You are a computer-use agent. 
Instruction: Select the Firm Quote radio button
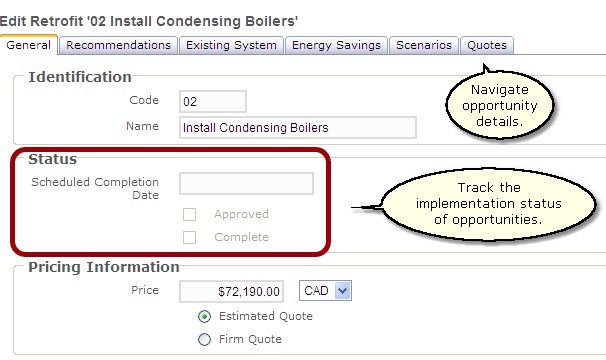click(204, 339)
